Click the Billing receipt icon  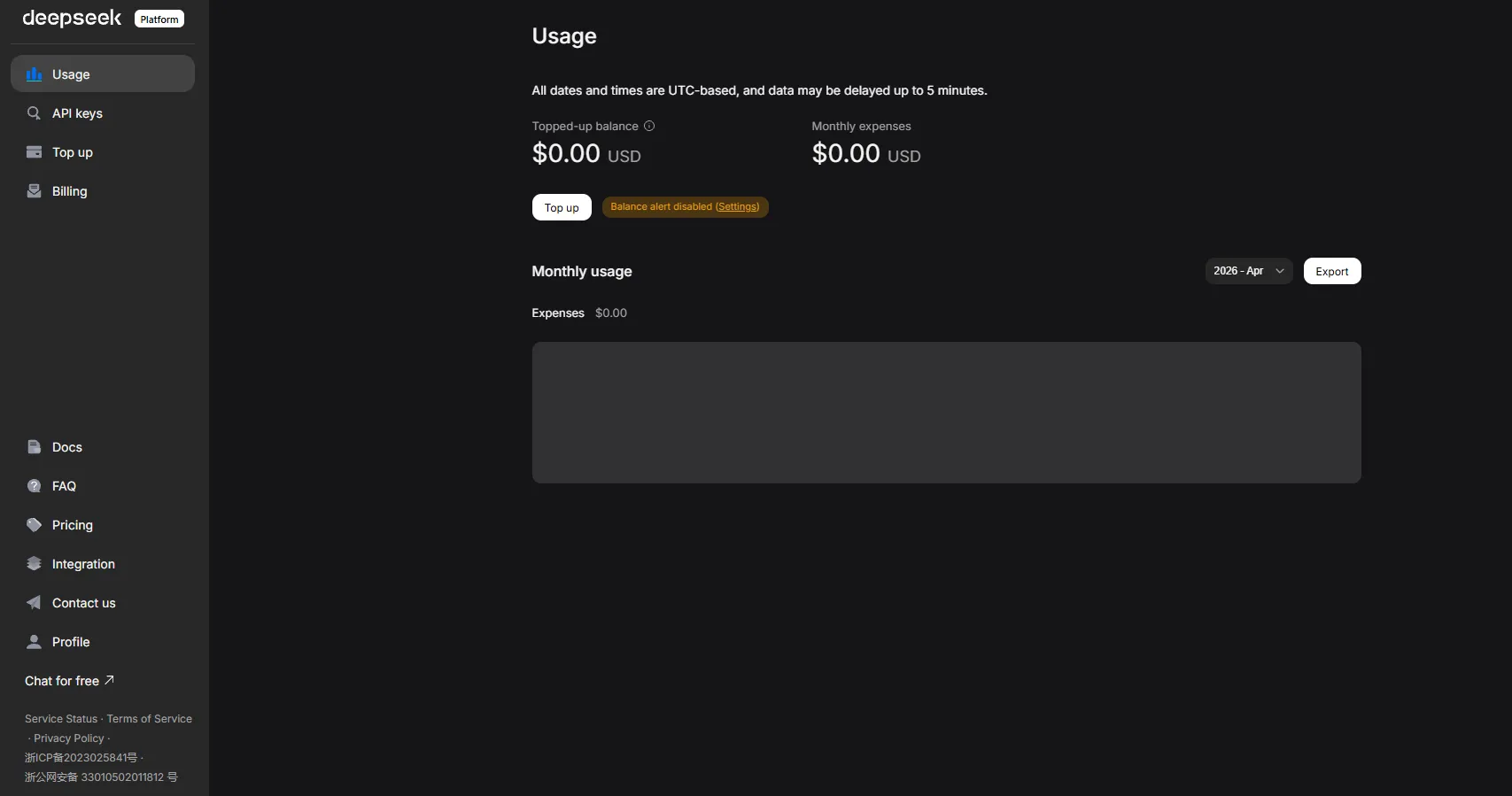[x=35, y=191]
